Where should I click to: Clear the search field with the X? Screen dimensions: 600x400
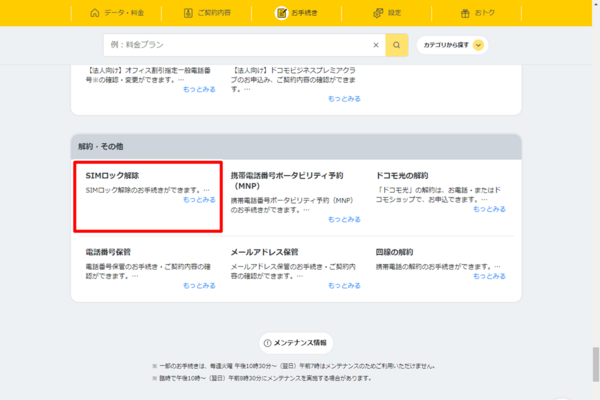pos(376,45)
